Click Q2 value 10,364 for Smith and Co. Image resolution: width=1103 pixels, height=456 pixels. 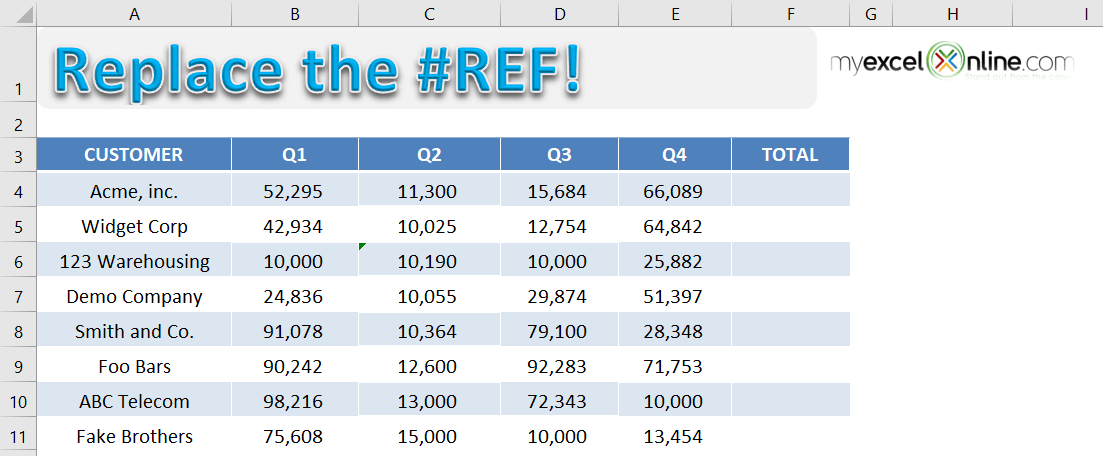(429, 331)
